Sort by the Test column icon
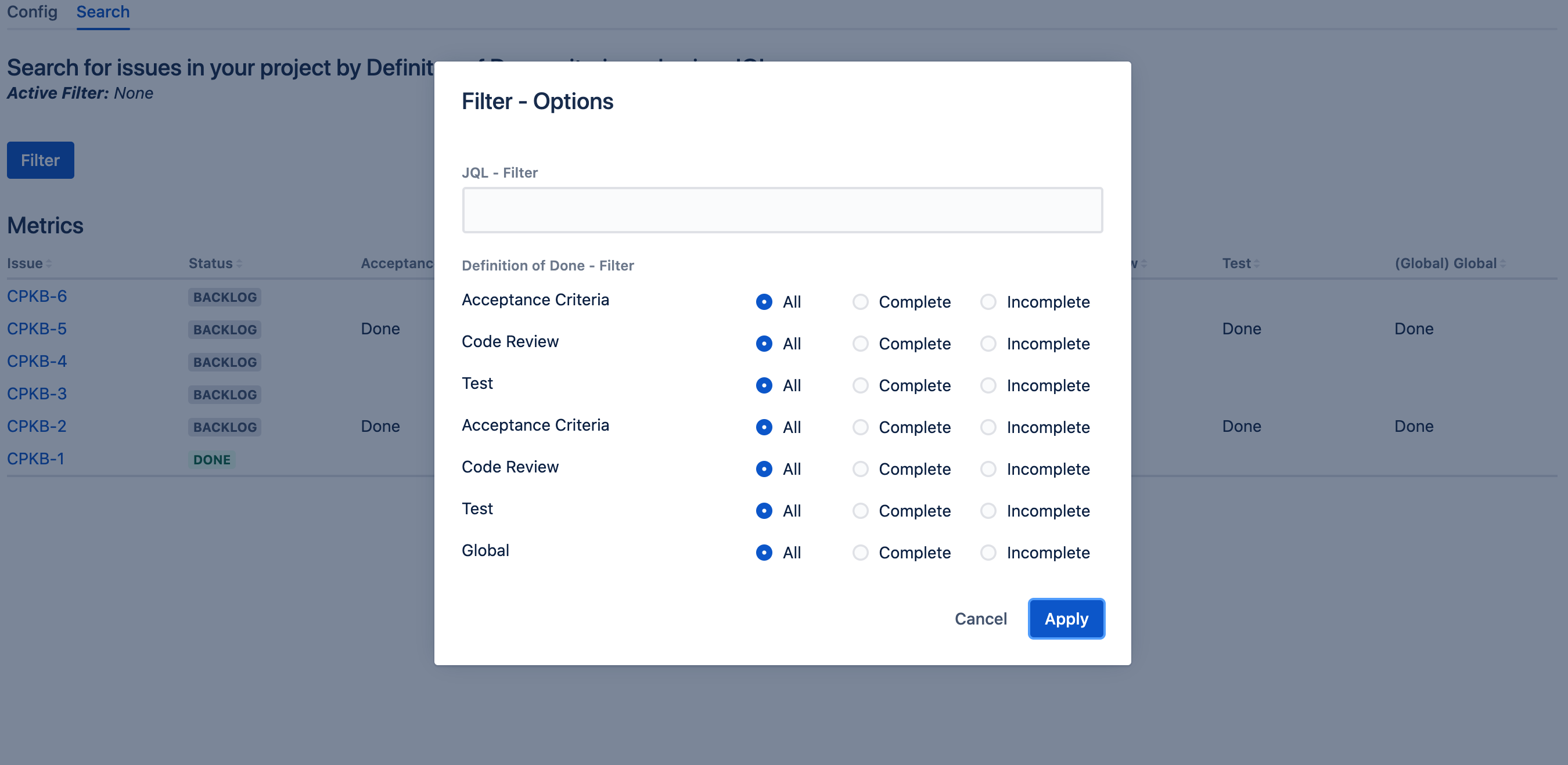 click(1257, 264)
